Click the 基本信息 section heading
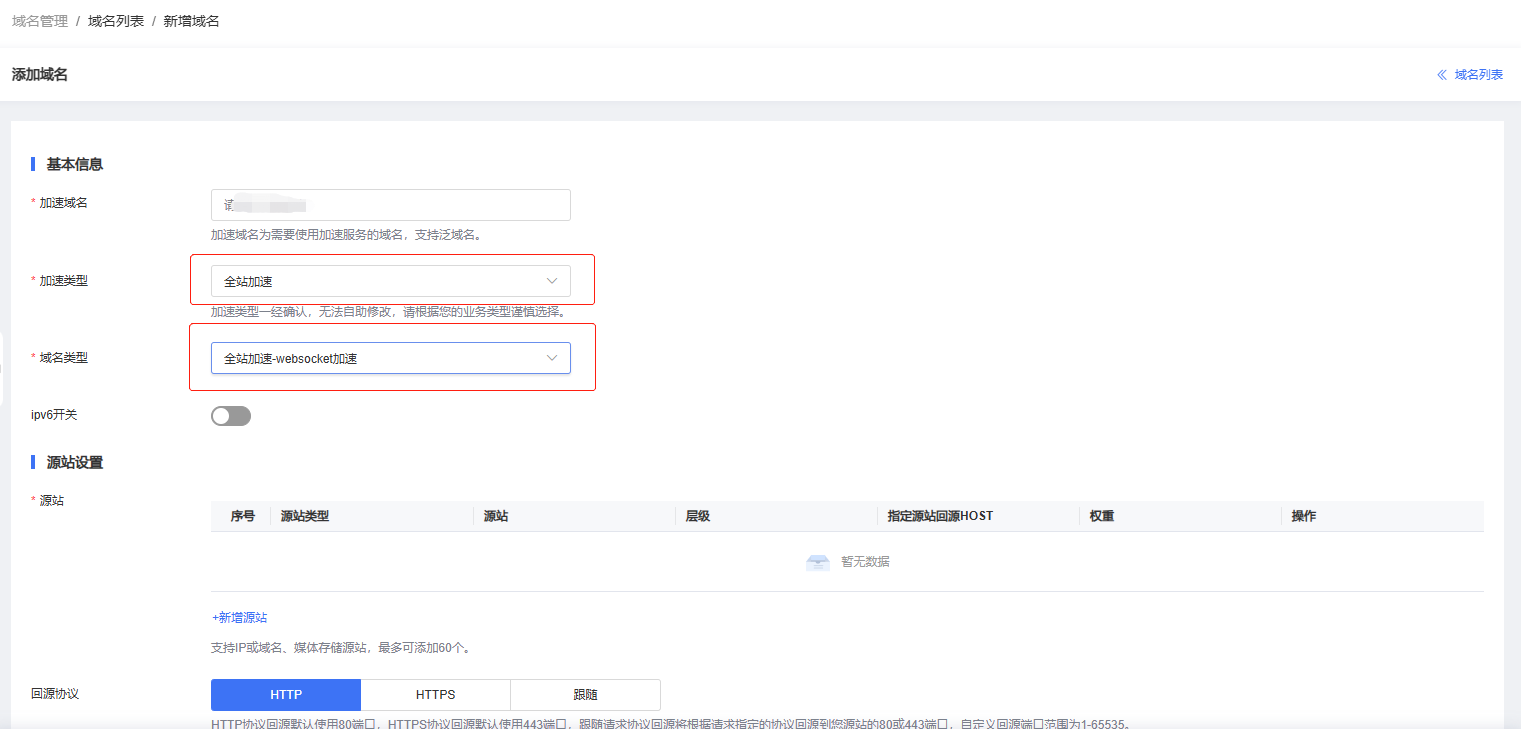 coord(75,164)
